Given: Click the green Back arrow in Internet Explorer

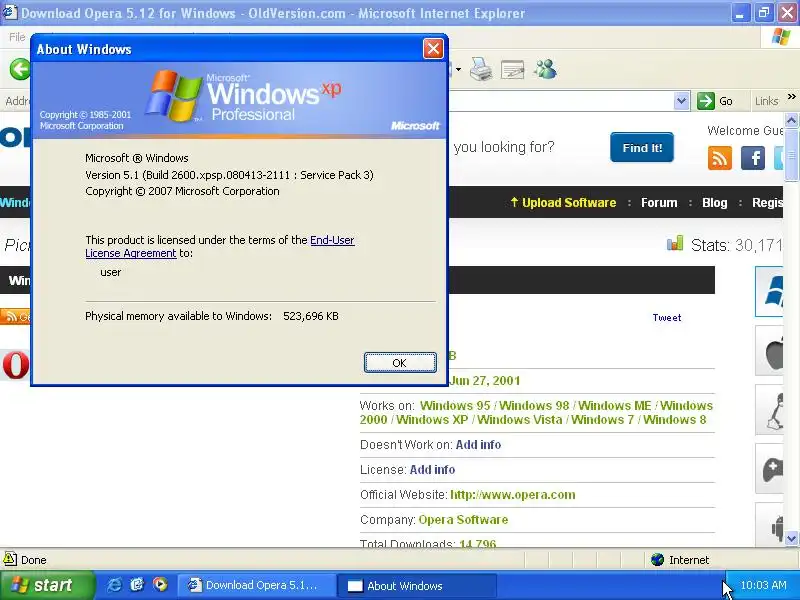Looking at the screenshot, I should (x=20, y=69).
